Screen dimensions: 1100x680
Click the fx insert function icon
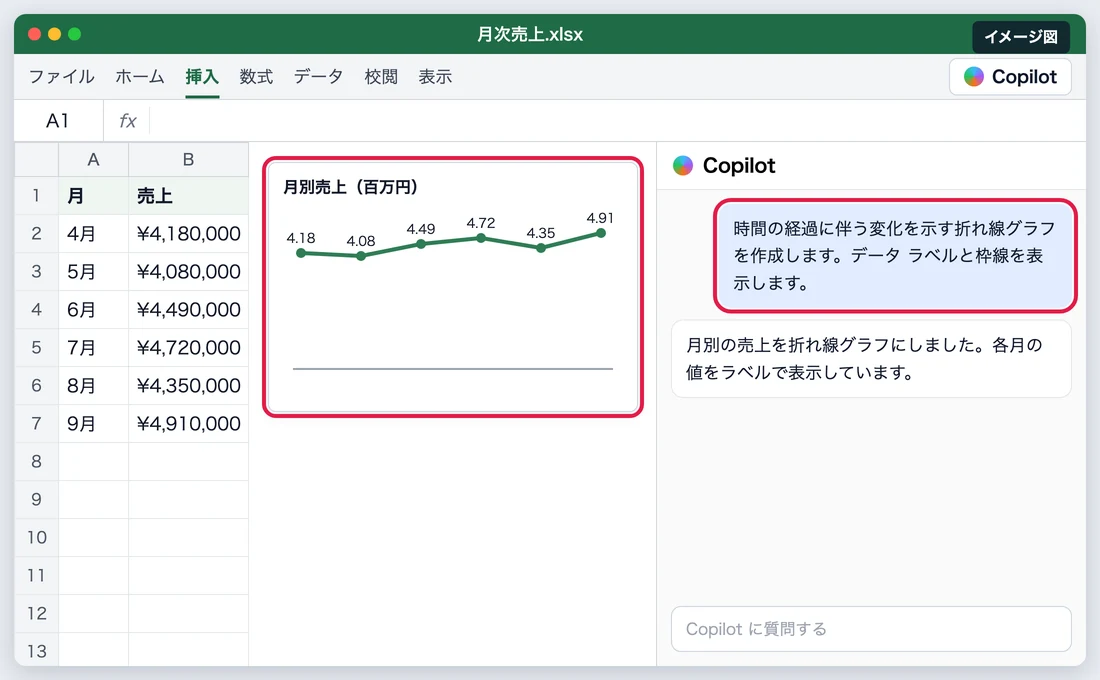point(128,121)
